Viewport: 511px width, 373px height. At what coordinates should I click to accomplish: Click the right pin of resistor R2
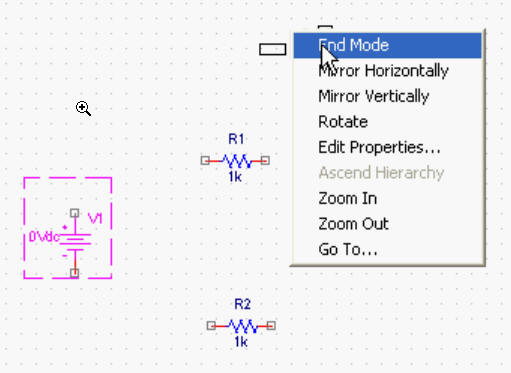tap(271, 325)
